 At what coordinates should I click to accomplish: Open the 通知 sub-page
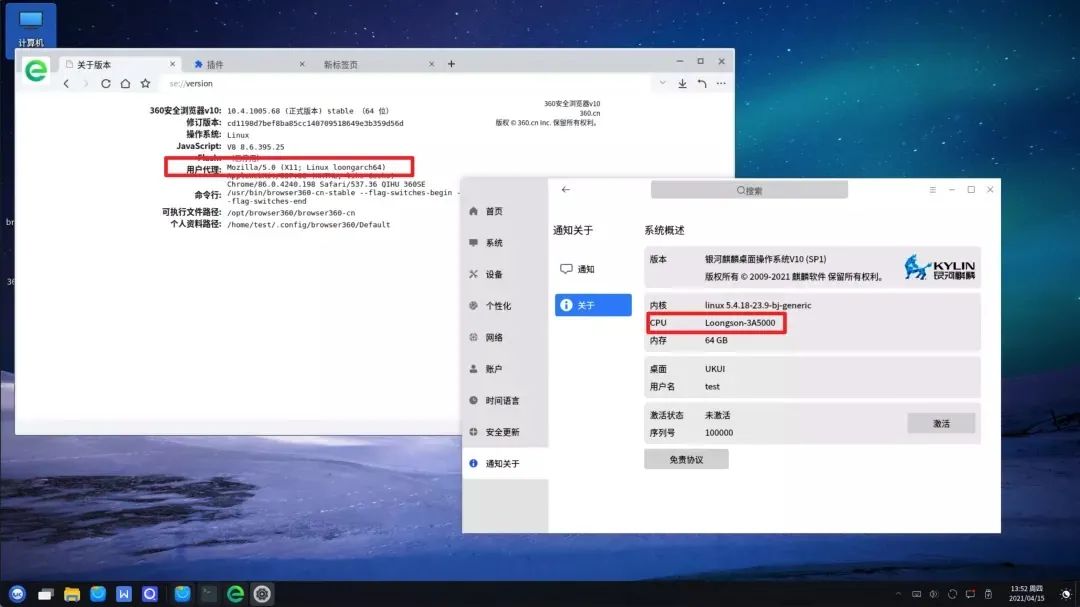pos(593,269)
